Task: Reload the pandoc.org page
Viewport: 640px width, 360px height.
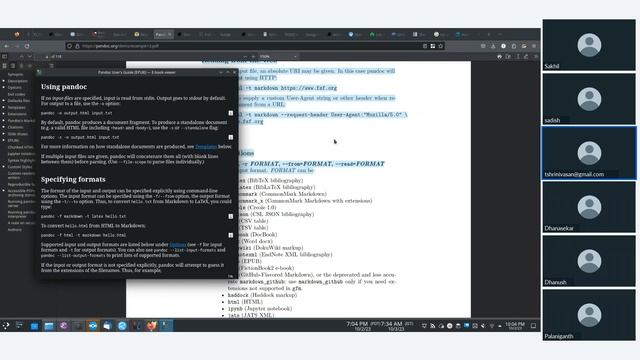Action: pos(27,46)
